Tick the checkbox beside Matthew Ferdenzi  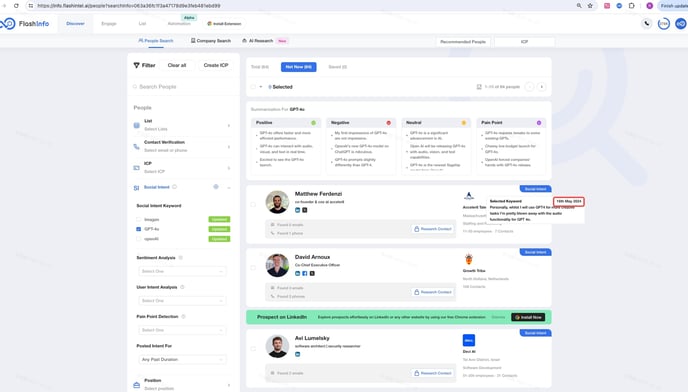point(253,205)
